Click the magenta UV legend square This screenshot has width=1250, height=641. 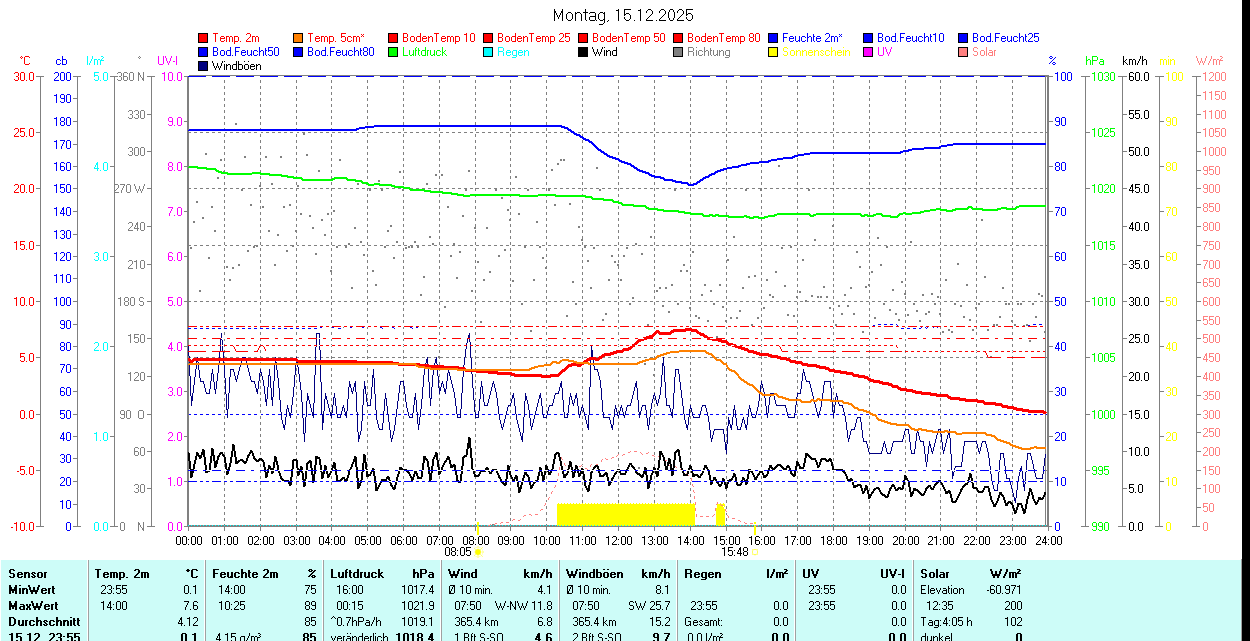(x=869, y=52)
